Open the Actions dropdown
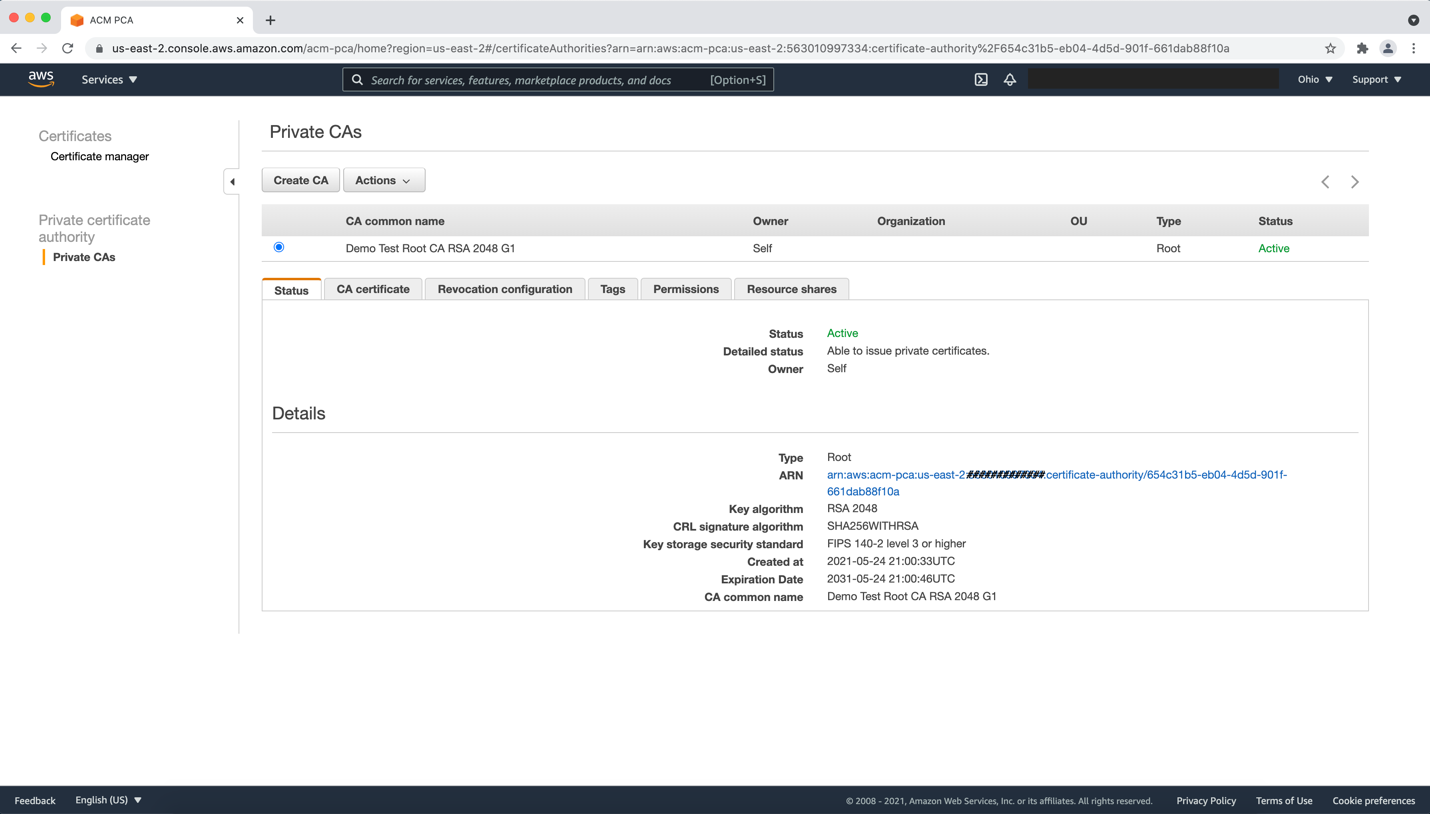Viewport: 1430px width, 814px height. [383, 180]
